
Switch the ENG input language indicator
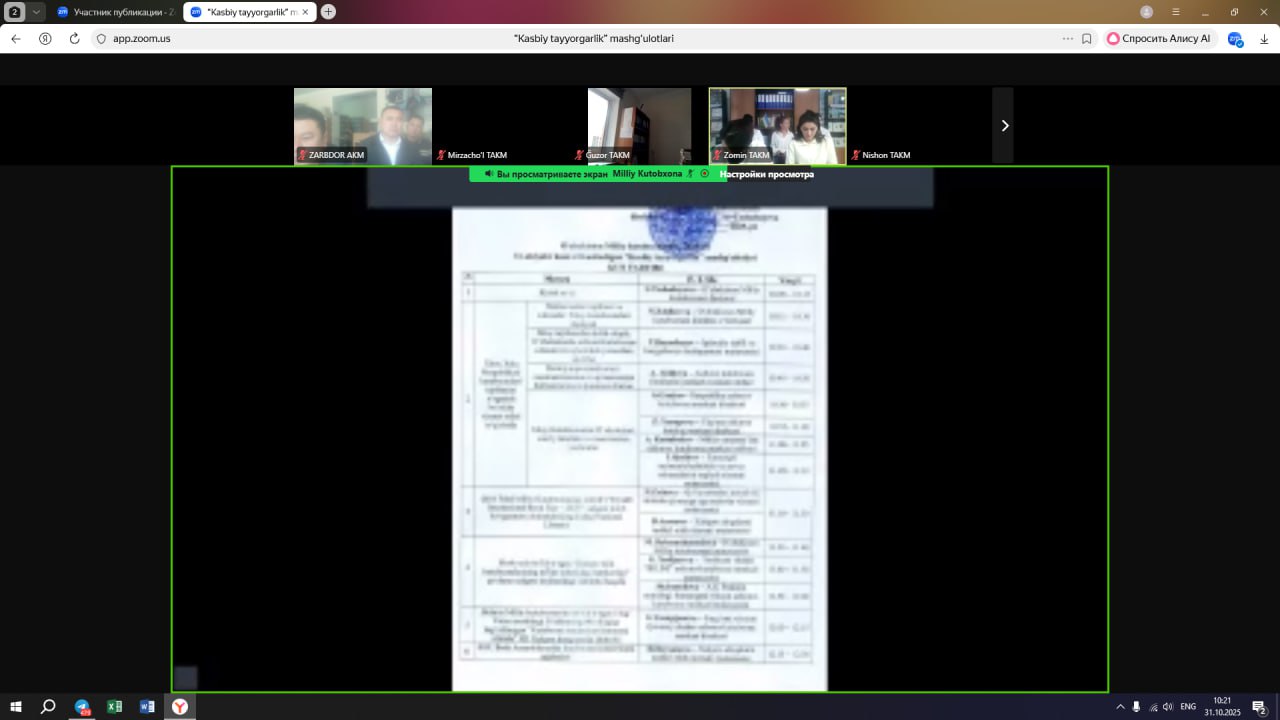pyautogui.click(x=1188, y=707)
